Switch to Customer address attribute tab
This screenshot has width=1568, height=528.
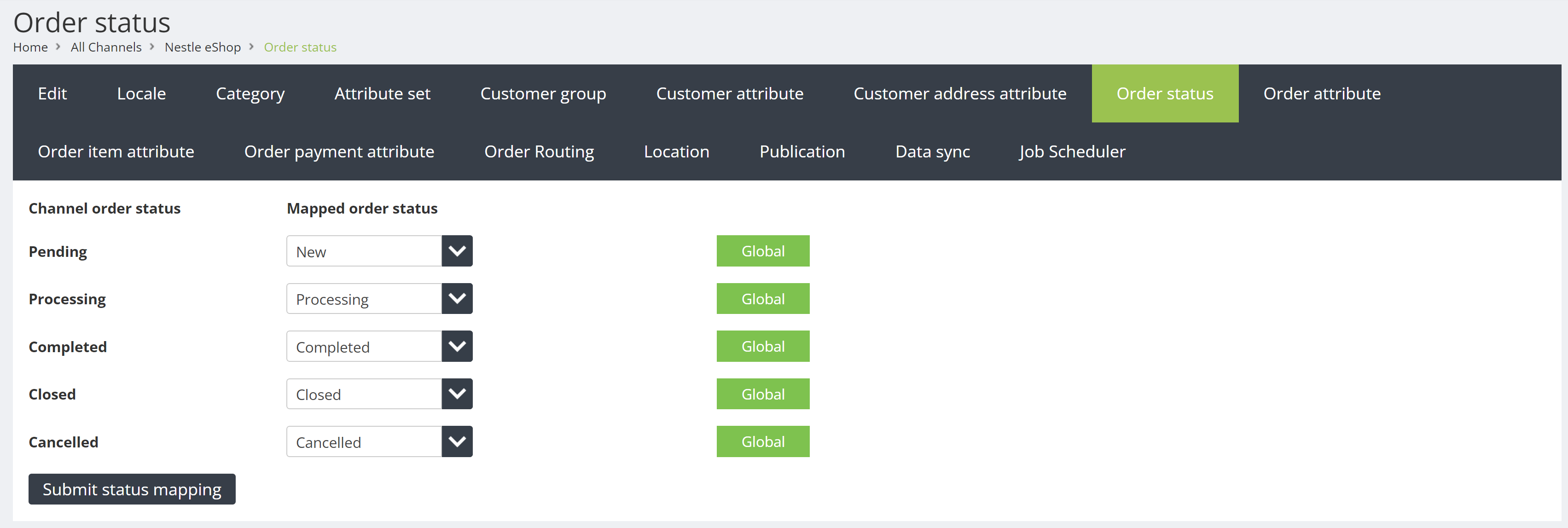pyautogui.click(x=960, y=94)
